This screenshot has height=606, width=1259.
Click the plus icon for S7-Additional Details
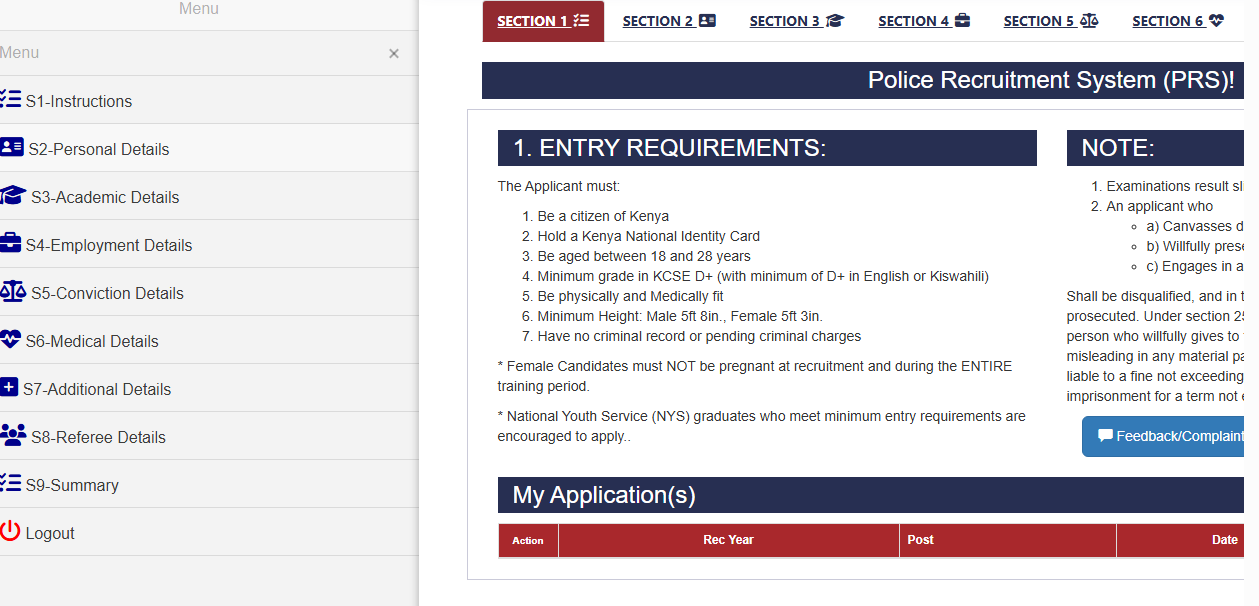[11, 387]
